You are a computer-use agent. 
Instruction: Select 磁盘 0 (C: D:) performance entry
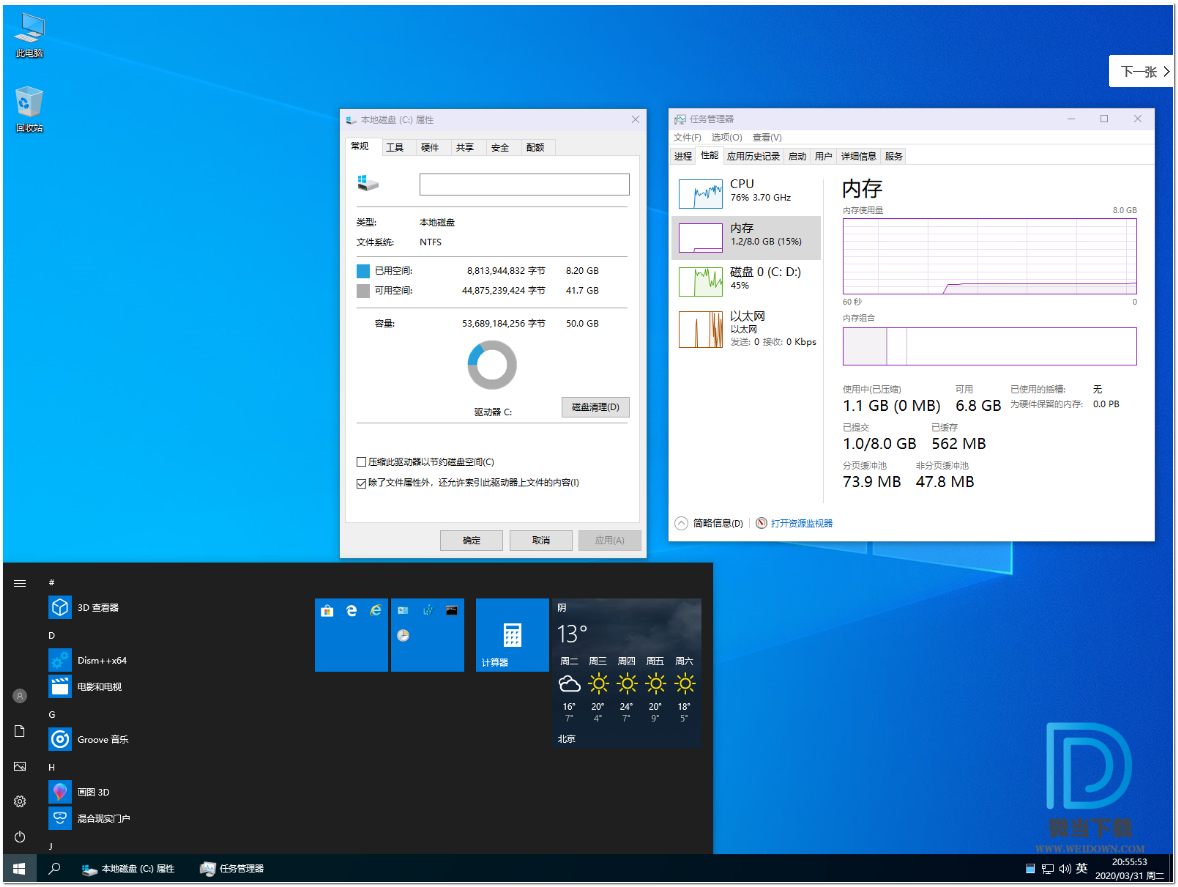tap(746, 282)
